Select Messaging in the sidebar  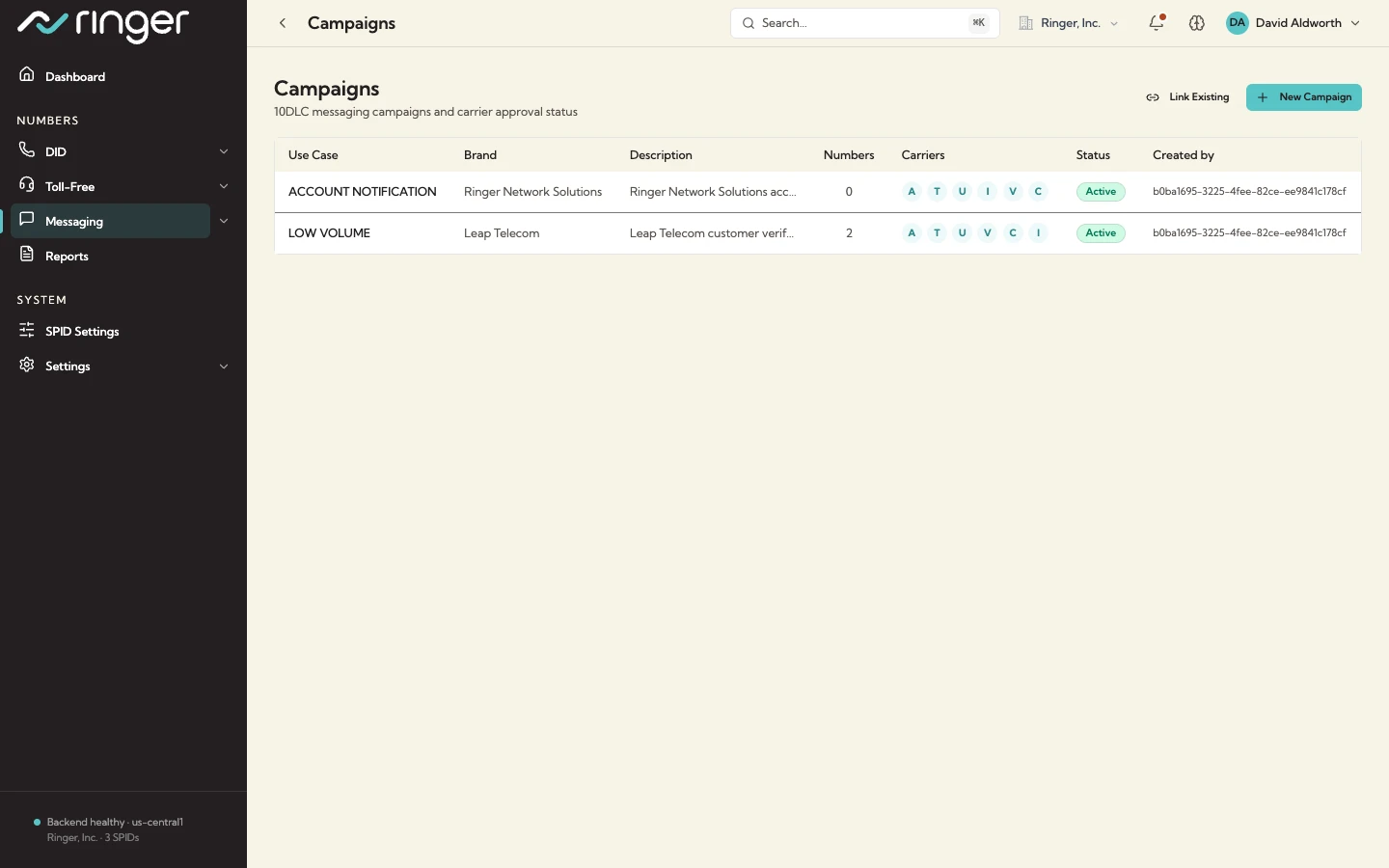[x=110, y=221]
